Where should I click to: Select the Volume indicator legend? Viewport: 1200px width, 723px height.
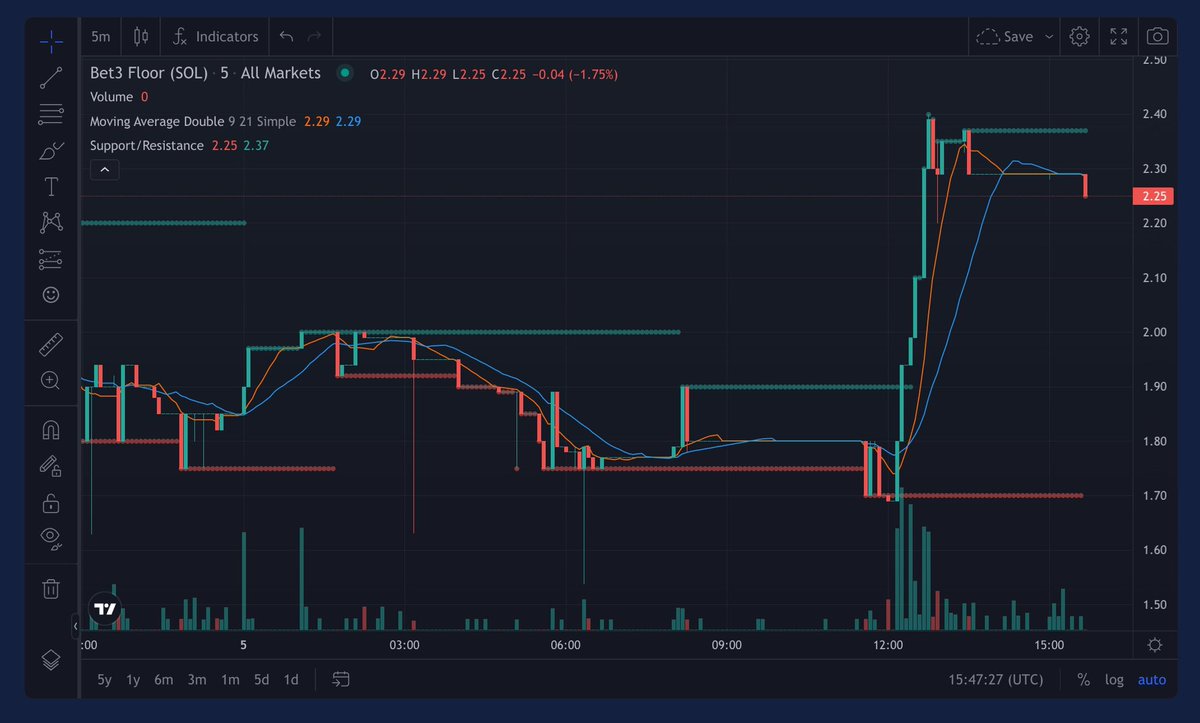point(111,97)
